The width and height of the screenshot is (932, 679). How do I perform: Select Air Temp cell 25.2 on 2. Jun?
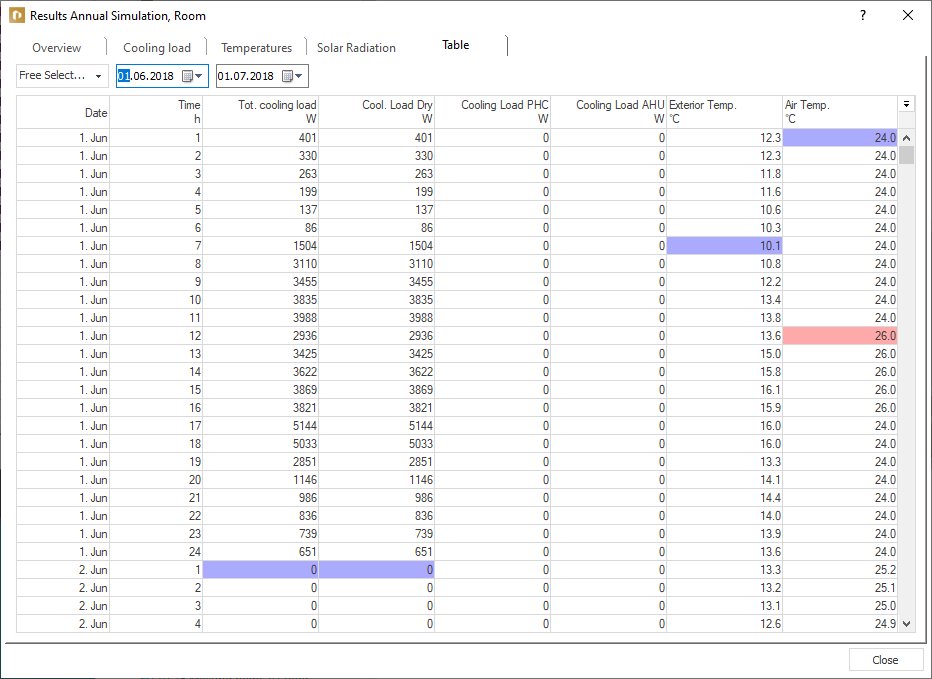[840, 570]
